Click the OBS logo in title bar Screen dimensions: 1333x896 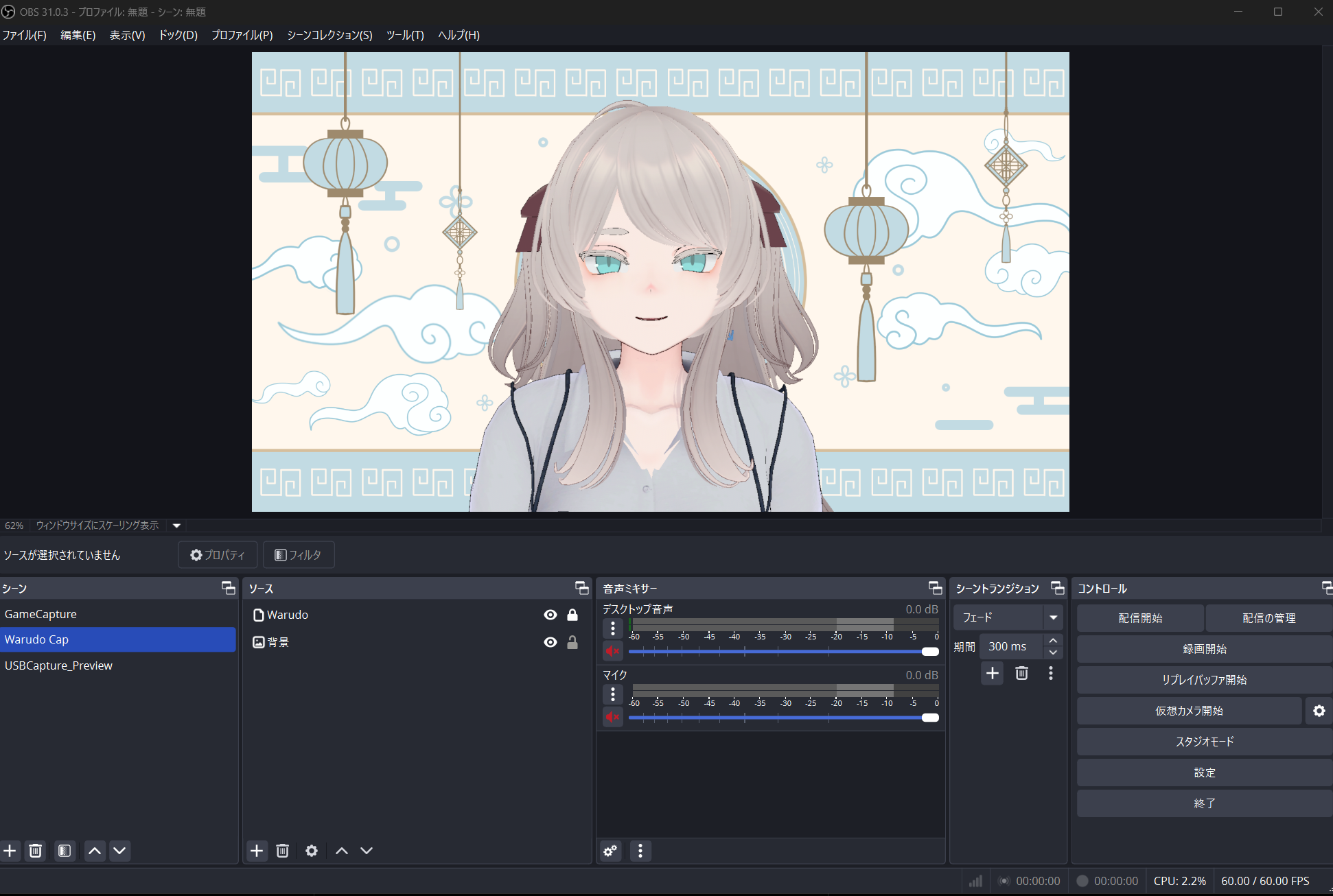[8, 12]
